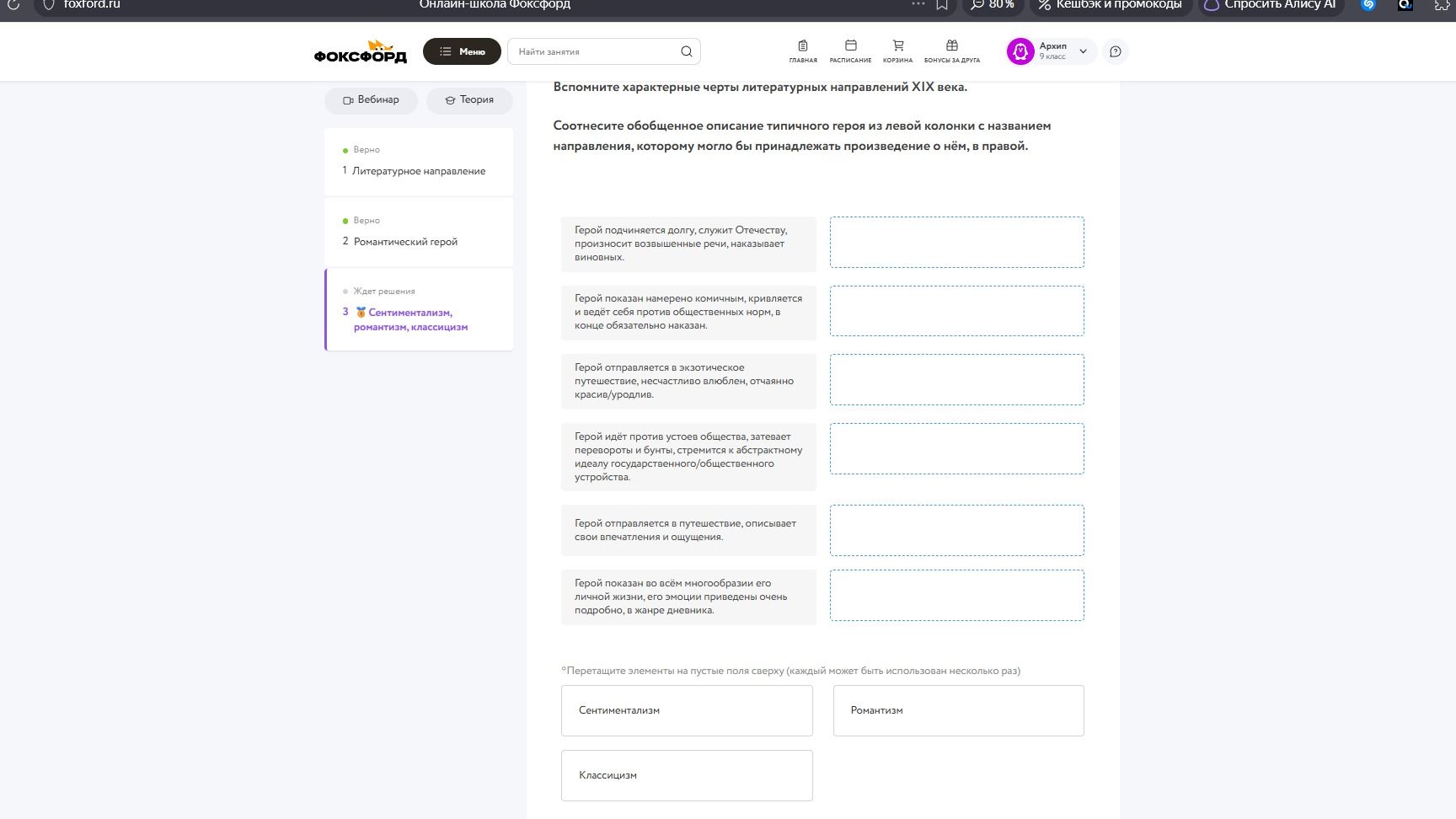This screenshot has width=1456, height=819.
Task: Click the description 'Герой подчиняется долгу, служит Отечеству'
Action: (x=688, y=244)
